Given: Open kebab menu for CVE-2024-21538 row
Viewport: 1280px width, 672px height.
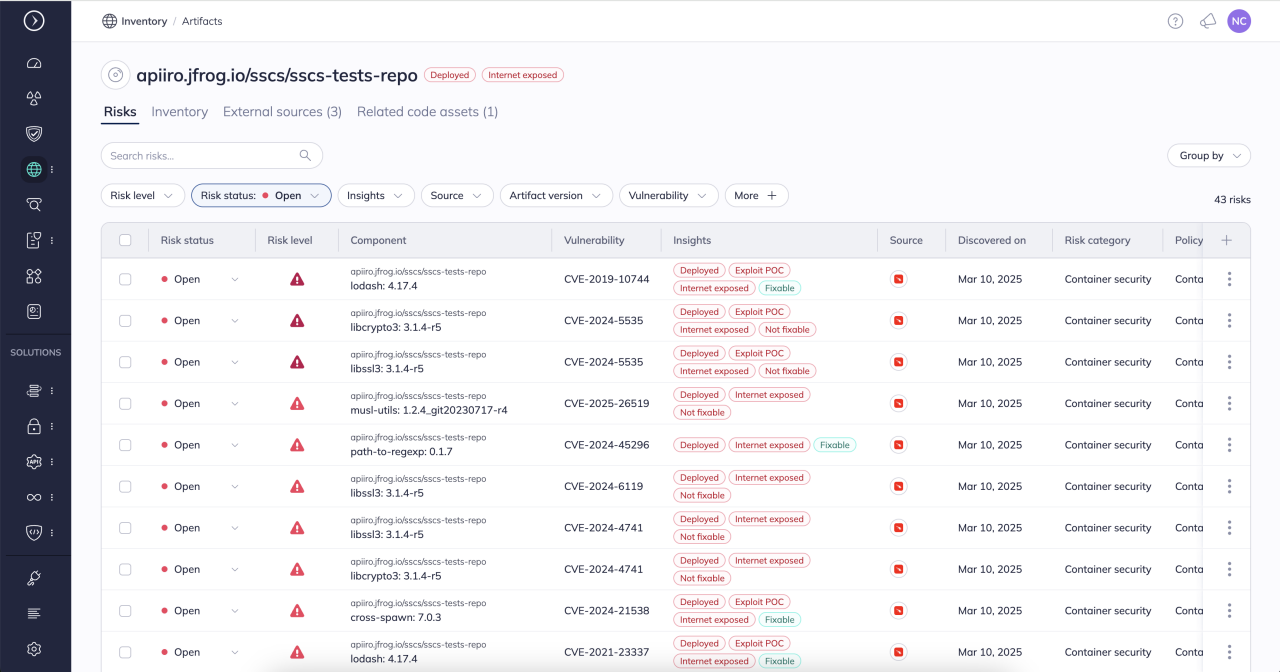Looking at the screenshot, I should pos(1229,611).
